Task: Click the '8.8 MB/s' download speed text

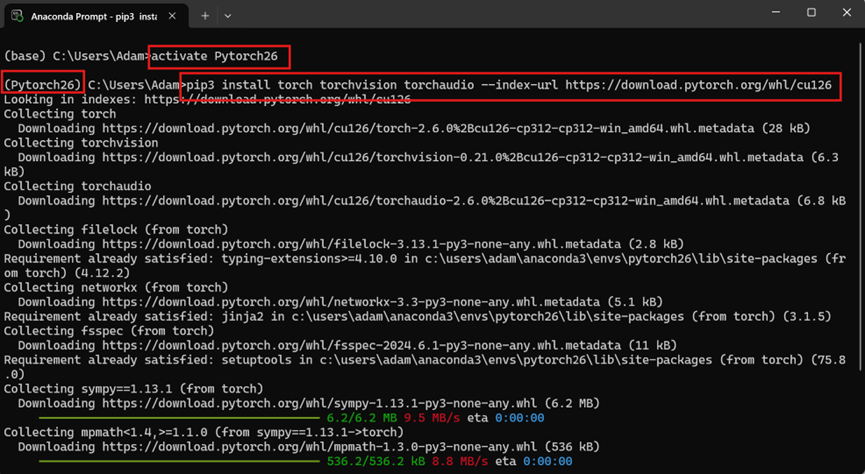Action: (x=460, y=461)
